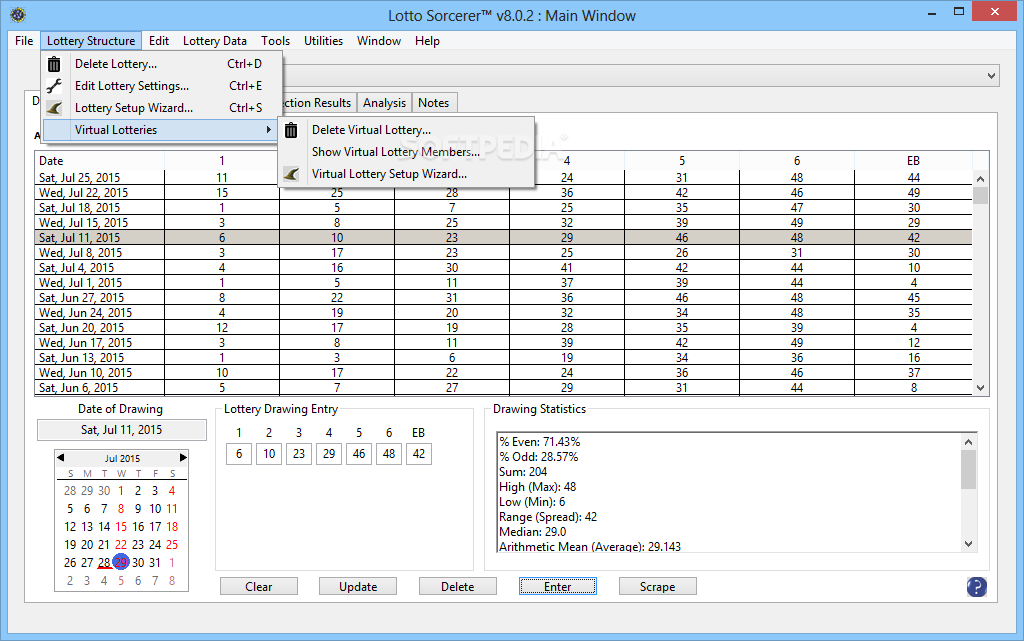Screen dimensions: 1024x641
Task: Click ball 4 entry field showing 29
Action: [329, 454]
